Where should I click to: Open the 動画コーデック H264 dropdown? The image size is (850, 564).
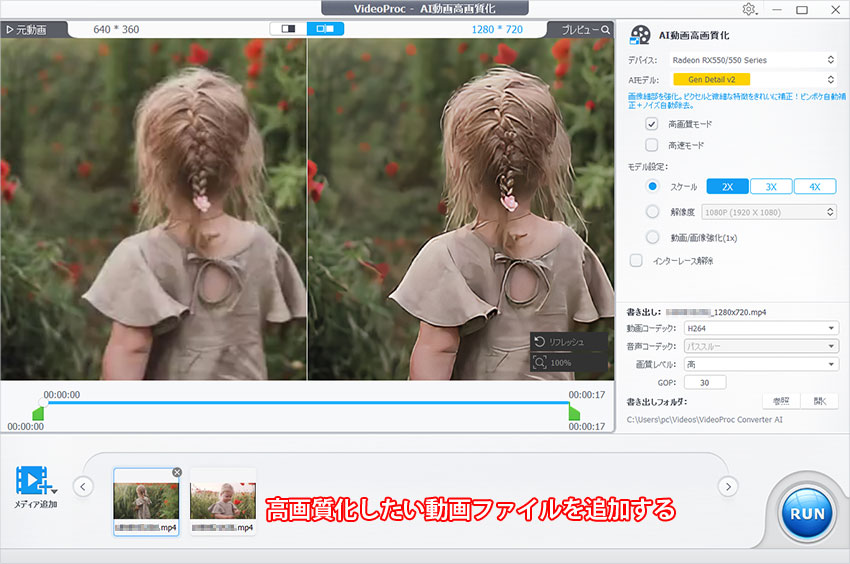pos(761,328)
